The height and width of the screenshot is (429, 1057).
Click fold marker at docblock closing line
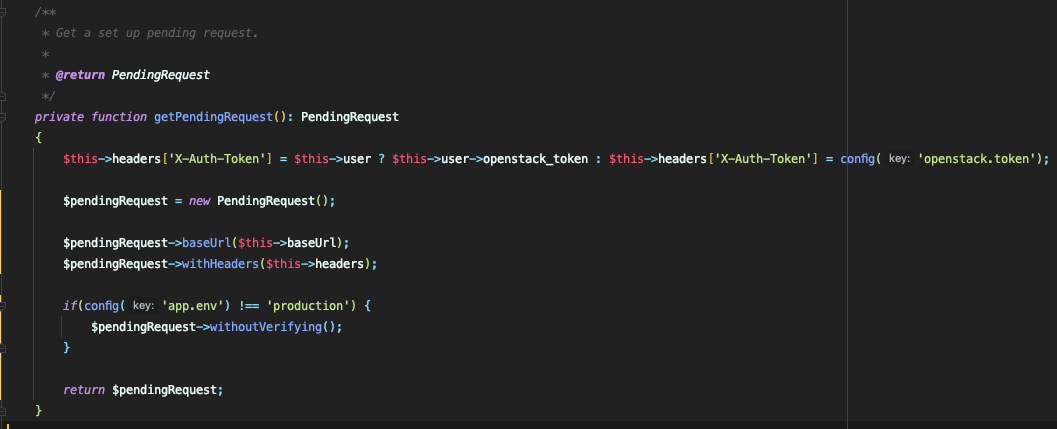click(x=4, y=96)
